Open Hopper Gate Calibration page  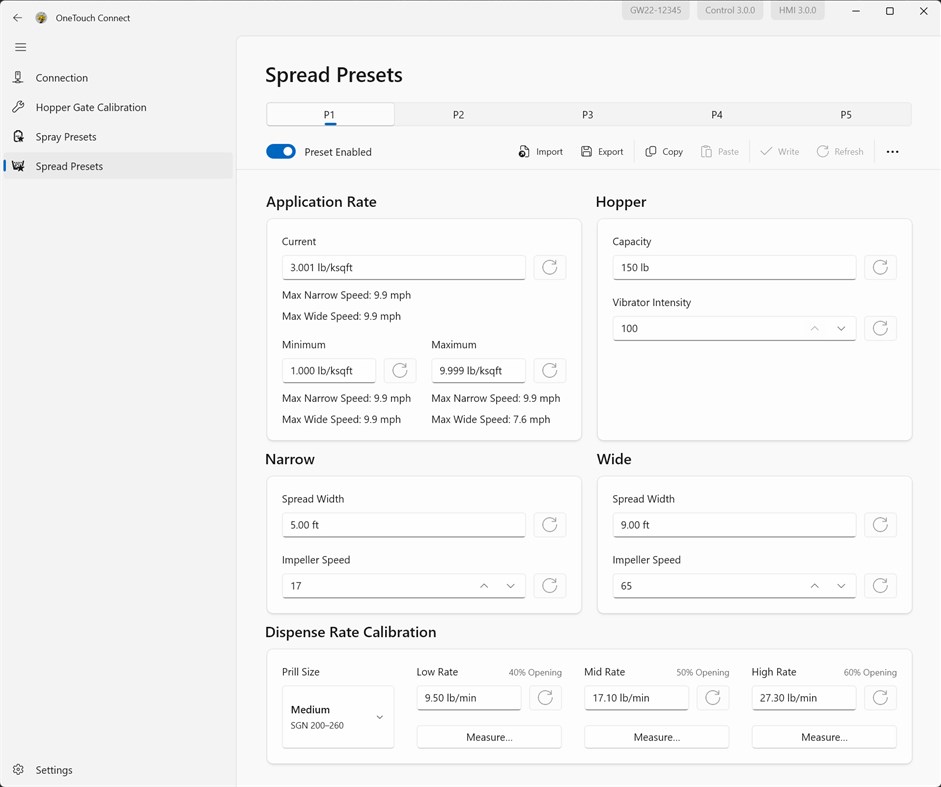point(90,107)
